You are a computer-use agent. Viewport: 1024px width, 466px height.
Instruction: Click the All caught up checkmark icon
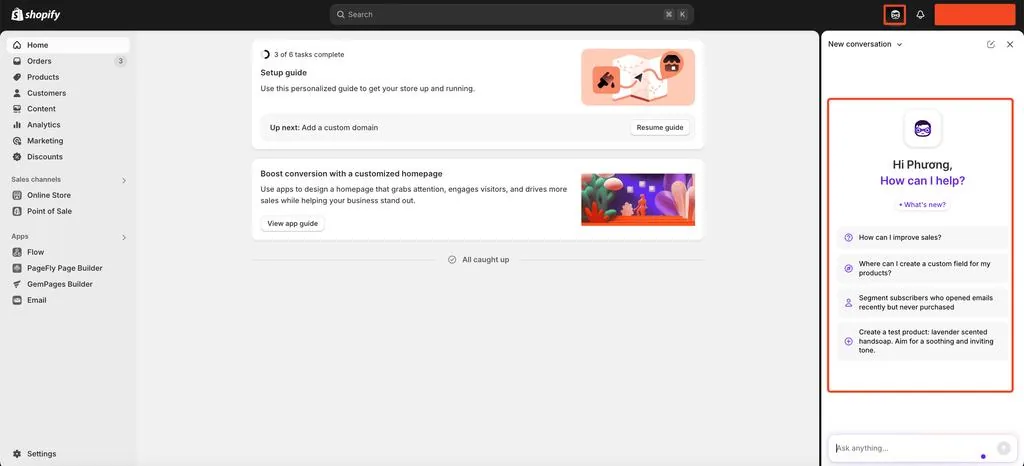(452, 260)
